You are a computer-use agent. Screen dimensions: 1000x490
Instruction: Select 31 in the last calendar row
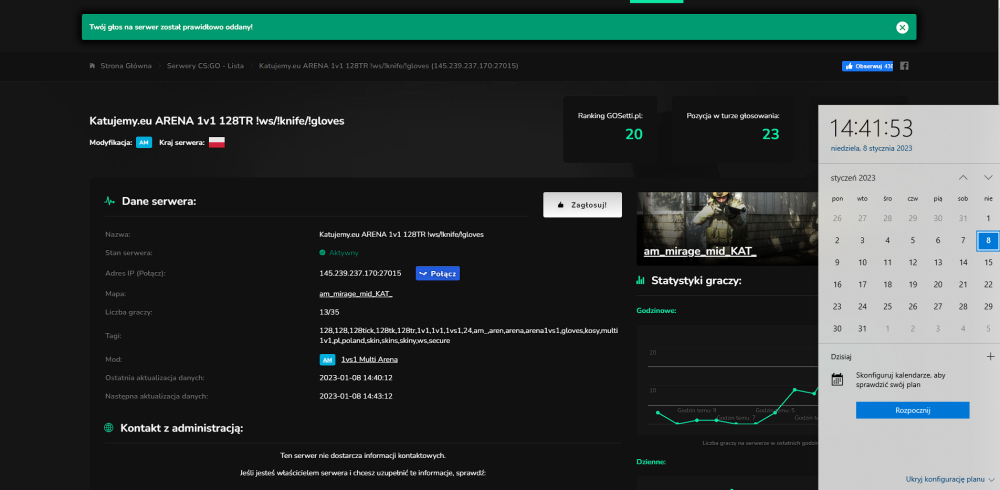pos(862,329)
